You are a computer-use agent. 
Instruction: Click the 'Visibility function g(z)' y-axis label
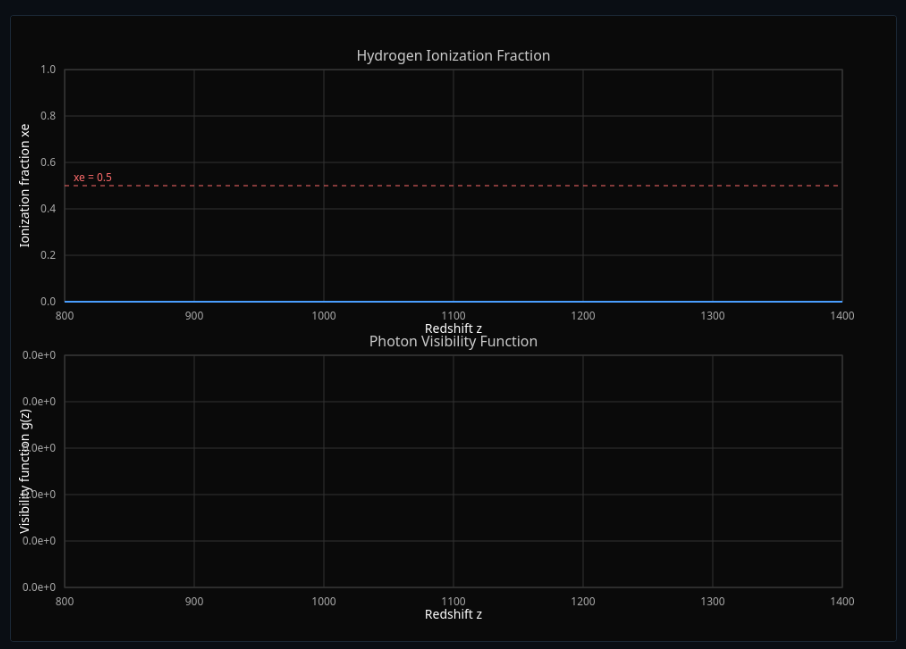(x=26, y=471)
